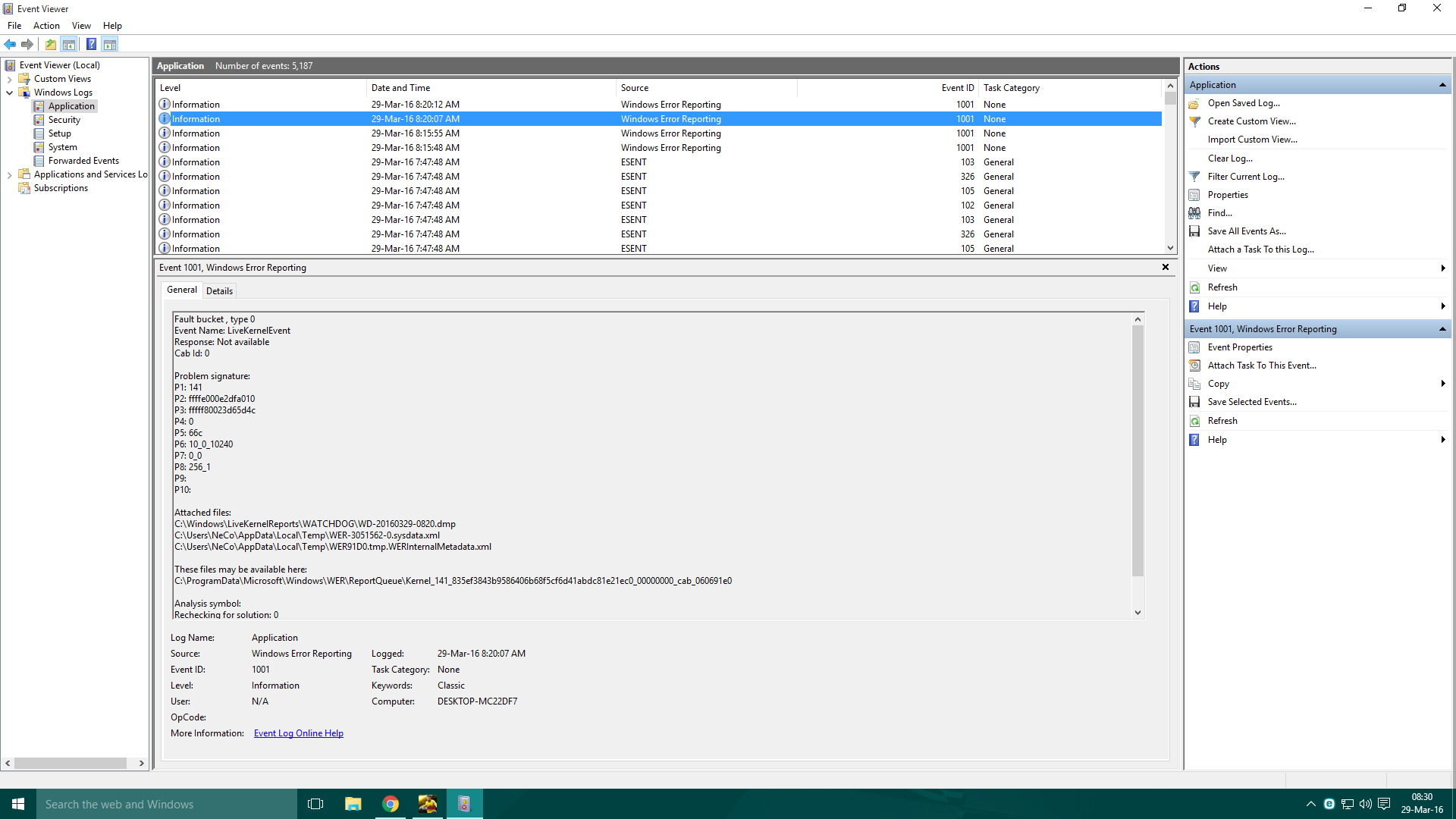
Task: Click the Back arrow toolbar icon
Action: tap(10, 44)
